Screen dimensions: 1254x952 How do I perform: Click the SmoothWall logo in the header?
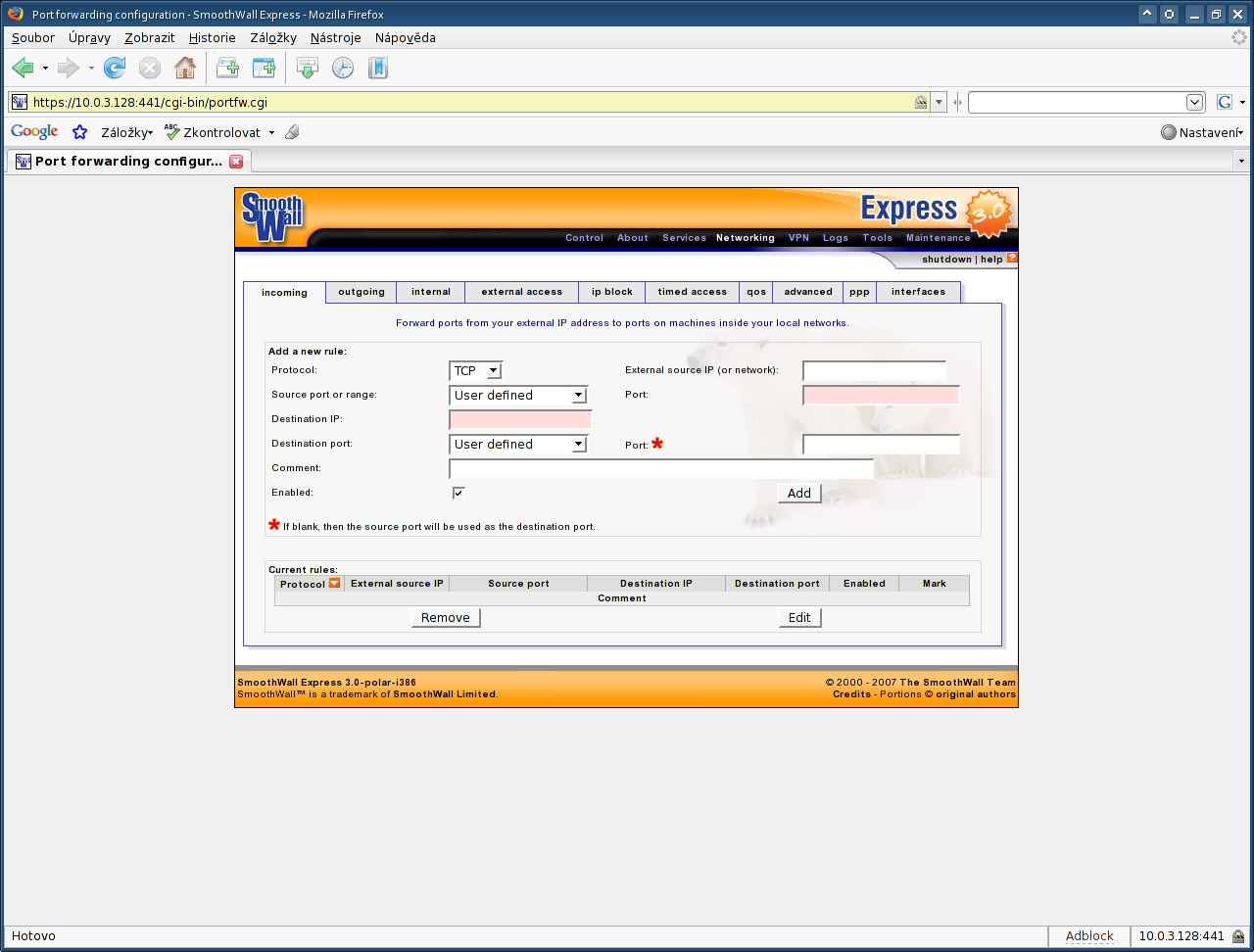pyautogui.click(x=271, y=217)
